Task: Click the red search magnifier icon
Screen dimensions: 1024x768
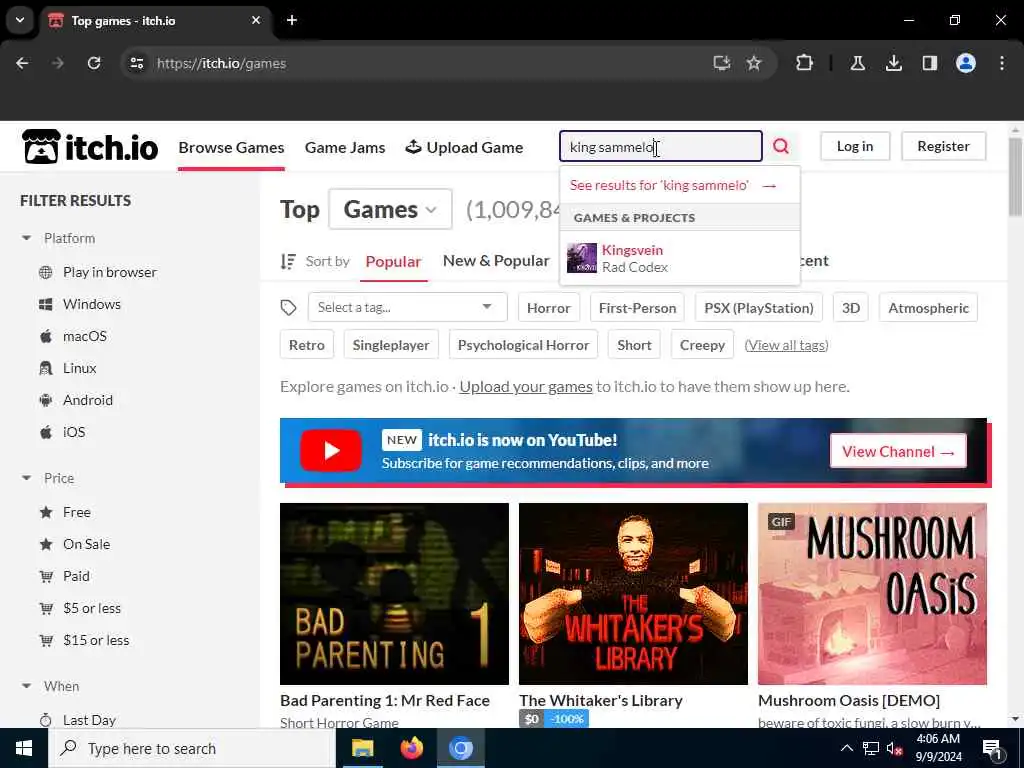Action: [x=781, y=146]
